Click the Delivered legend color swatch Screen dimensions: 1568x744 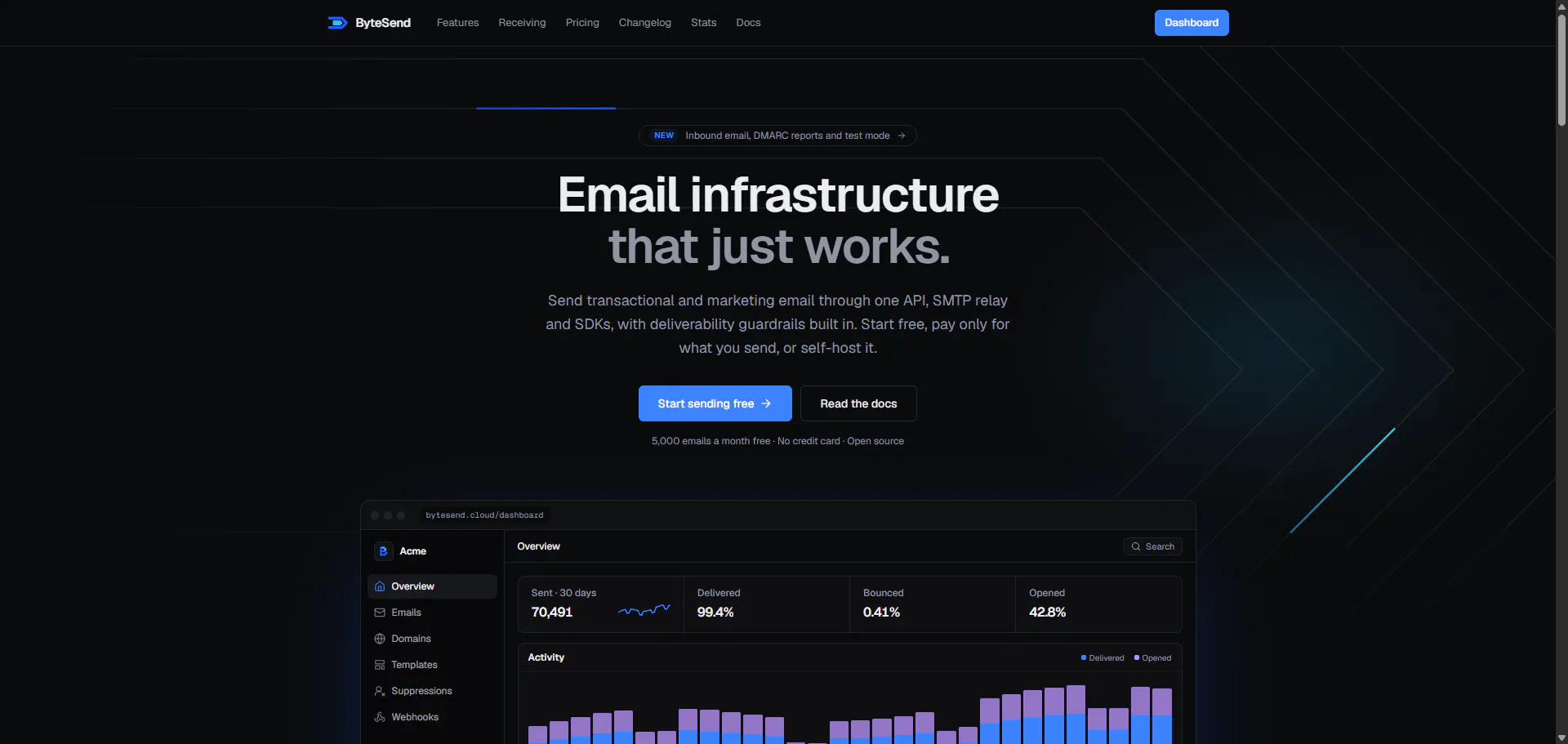[x=1084, y=657]
